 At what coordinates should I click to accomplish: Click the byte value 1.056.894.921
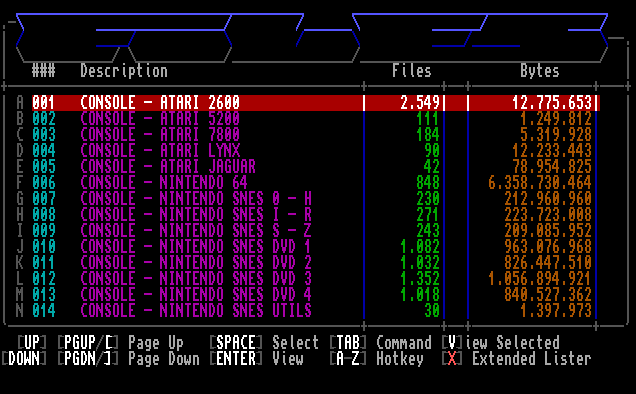pos(540,279)
